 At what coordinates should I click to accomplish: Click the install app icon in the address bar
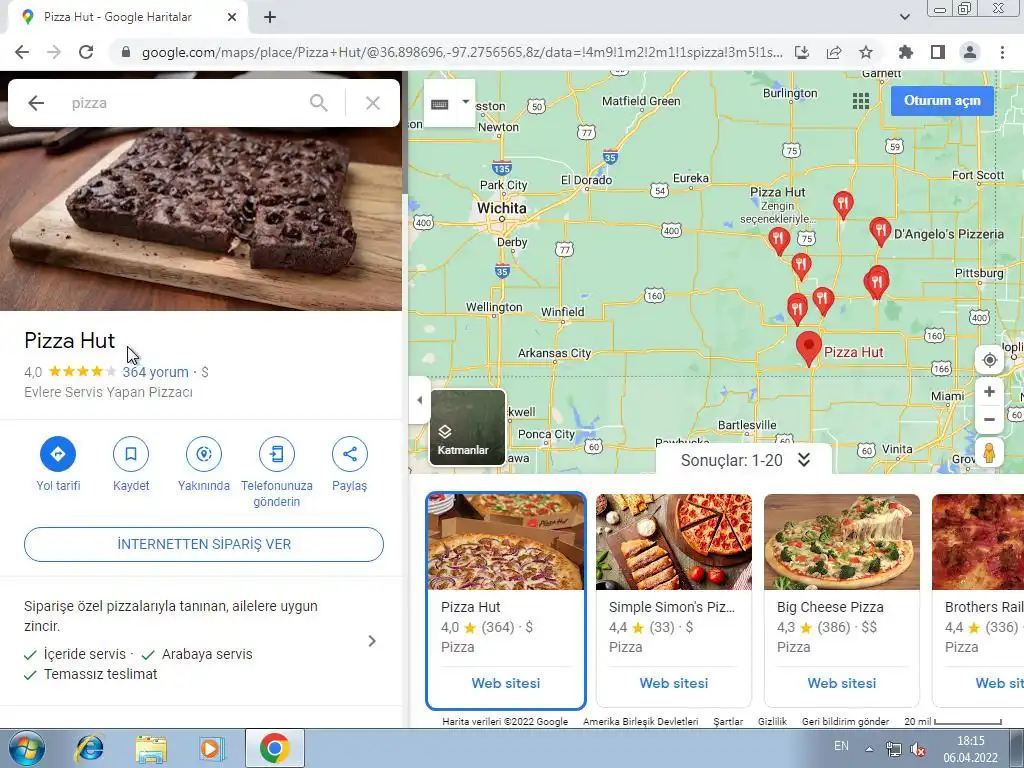coord(802,52)
